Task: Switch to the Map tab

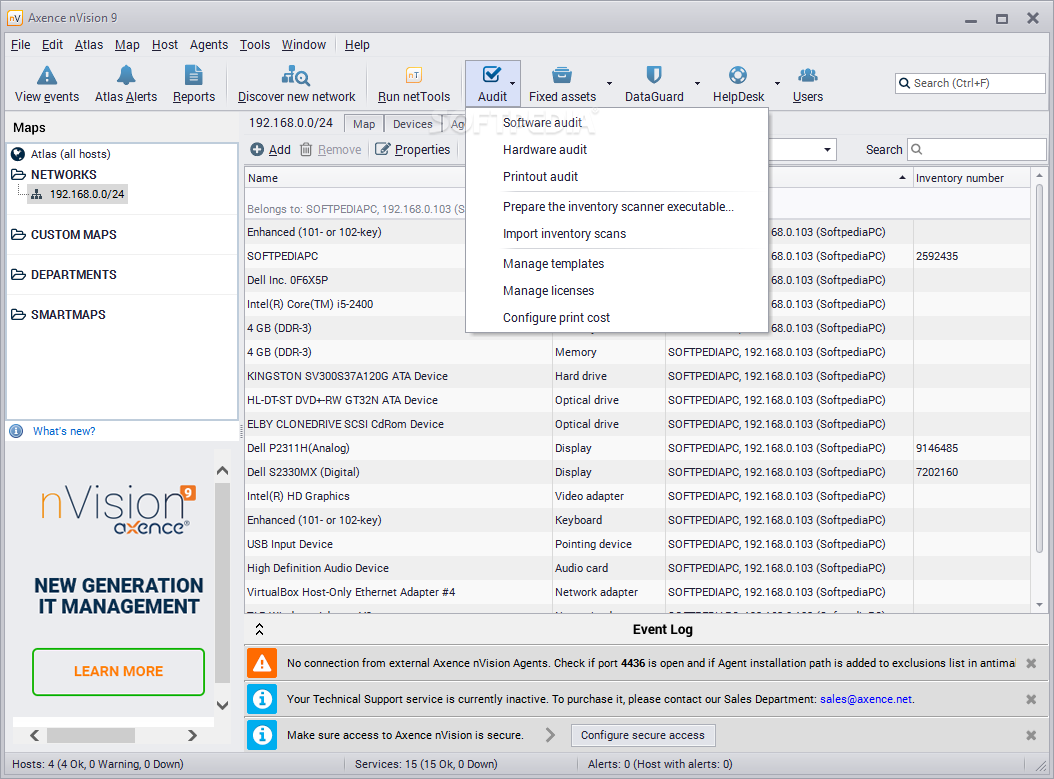Action: (364, 124)
